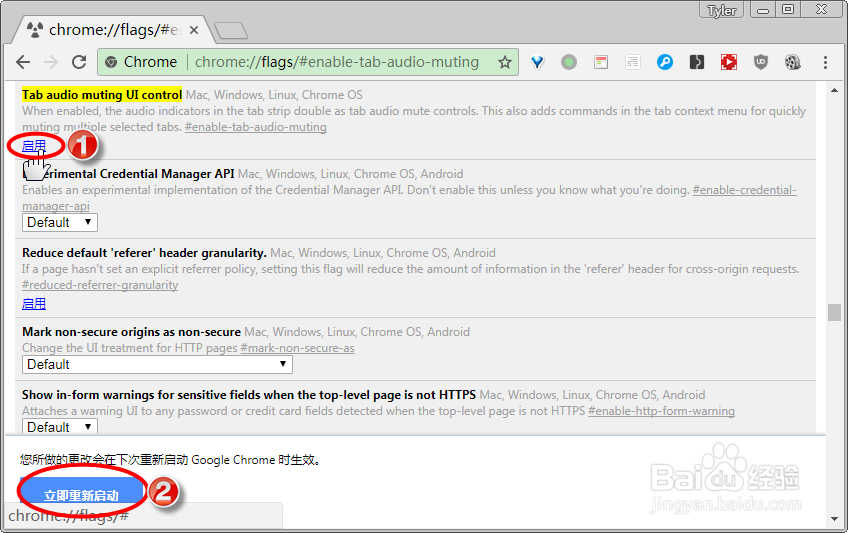Open the Chrome three-dot menu
This screenshot has width=848, height=533.
[825, 63]
